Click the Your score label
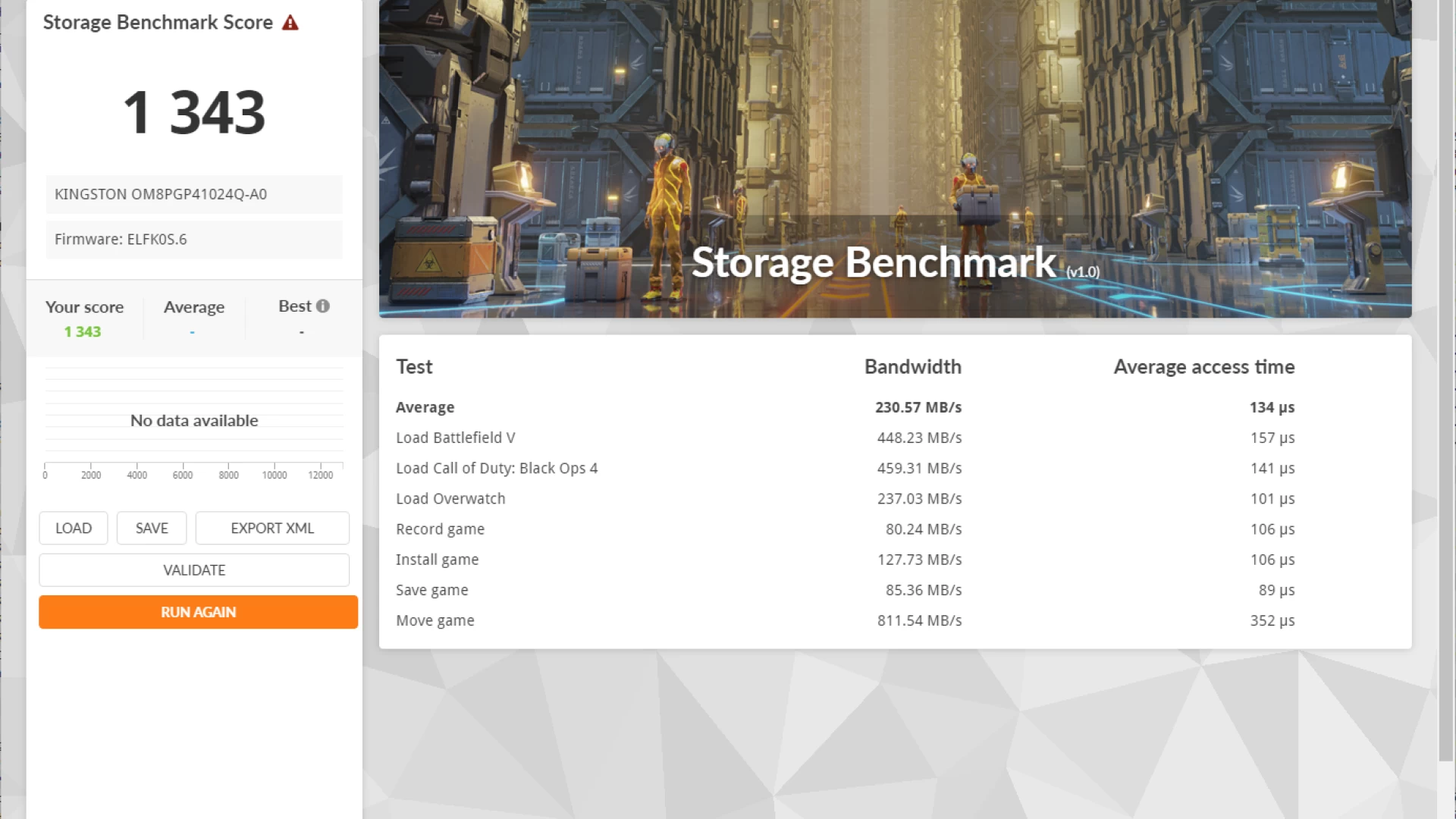Image resolution: width=1456 pixels, height=819 pixels. coord(84,307)
